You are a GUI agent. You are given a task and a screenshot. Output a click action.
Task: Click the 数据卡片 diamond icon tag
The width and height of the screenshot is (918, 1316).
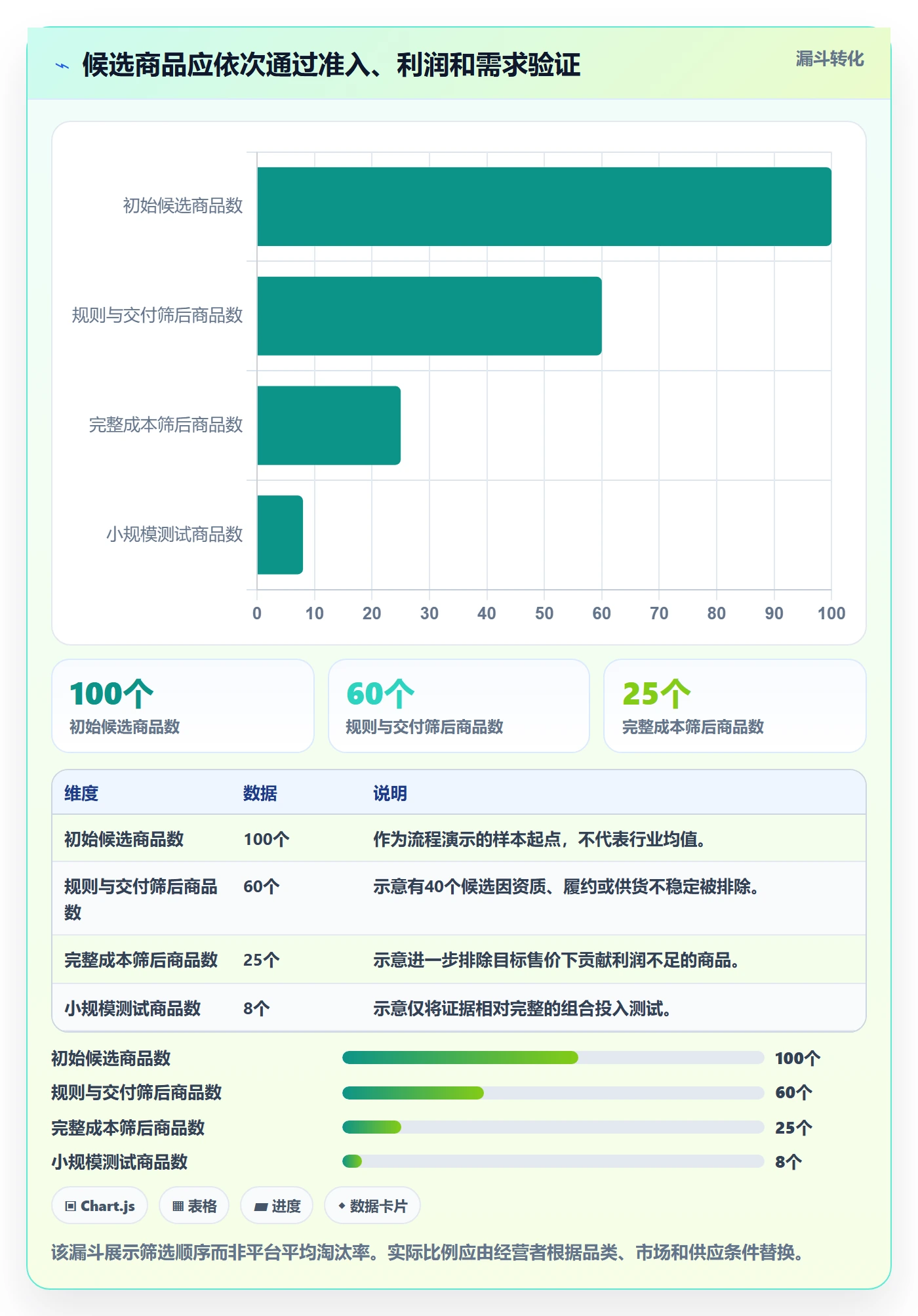click(372, 1206)
